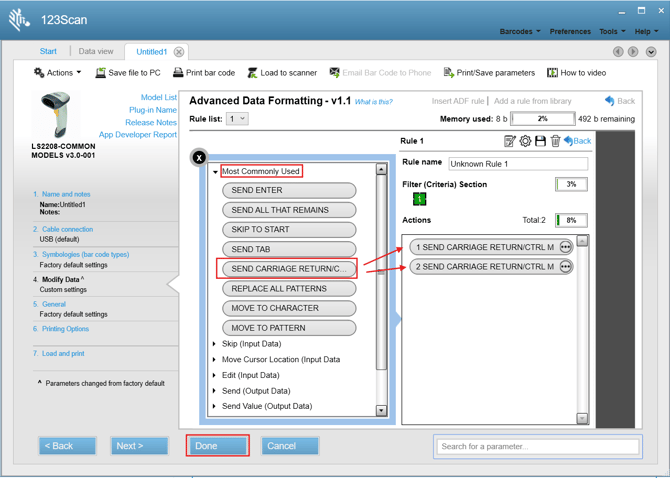The image size is (670, 478).
Task: Click Print bar code toolbar icon
Action: pyautogui.click(x=204, y=73)
